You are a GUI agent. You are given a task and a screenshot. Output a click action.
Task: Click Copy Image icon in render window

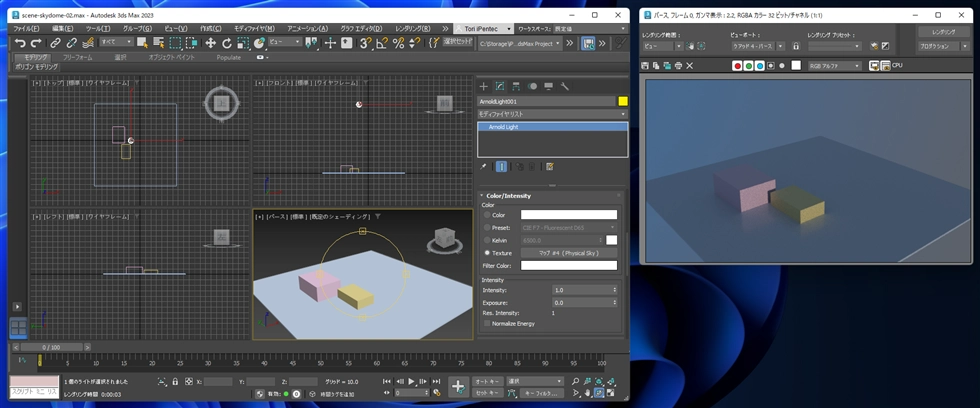pyautogui.click(x=656, y=66)
